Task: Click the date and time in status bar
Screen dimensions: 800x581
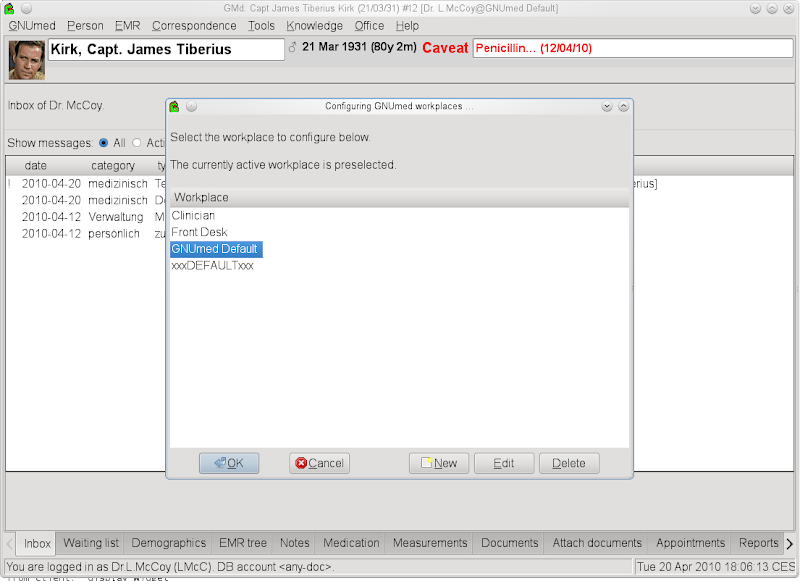Action: (716, 567)
